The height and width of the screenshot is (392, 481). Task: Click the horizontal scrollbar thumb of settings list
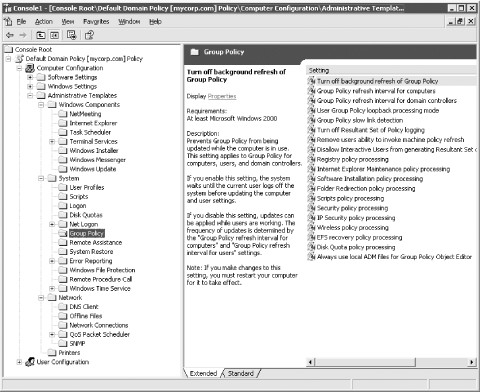coord(365,362)
